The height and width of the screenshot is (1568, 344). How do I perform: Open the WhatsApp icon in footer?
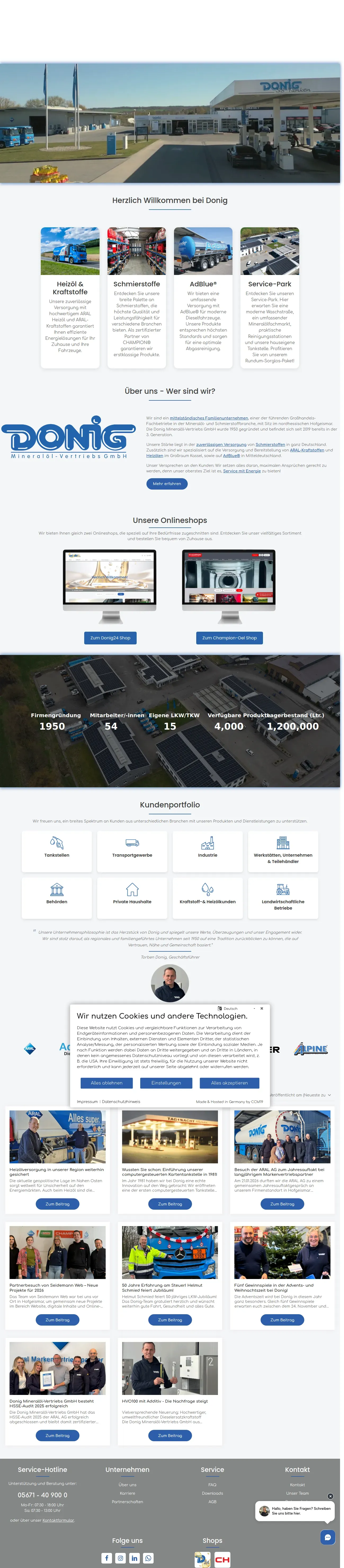point(149,1558)
